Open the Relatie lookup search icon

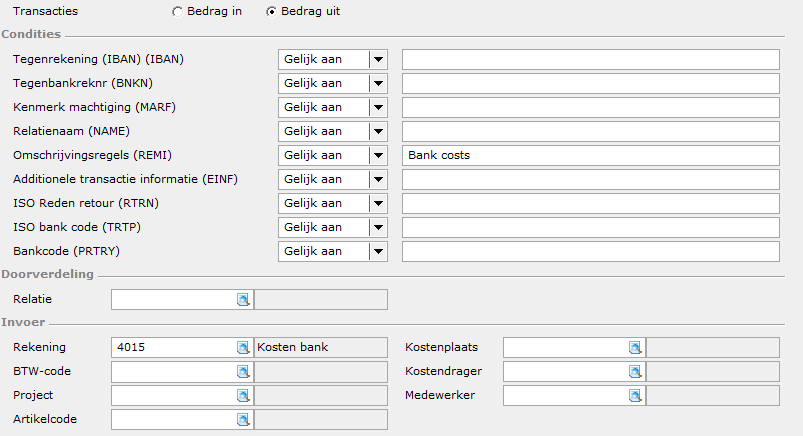[243, 300]
